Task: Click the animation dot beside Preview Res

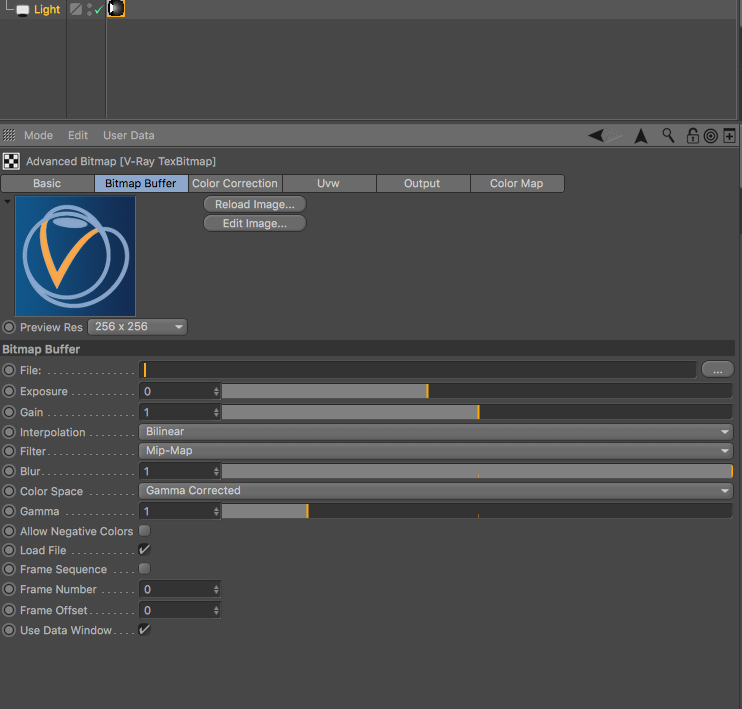Action: click(x=9, y=327)
